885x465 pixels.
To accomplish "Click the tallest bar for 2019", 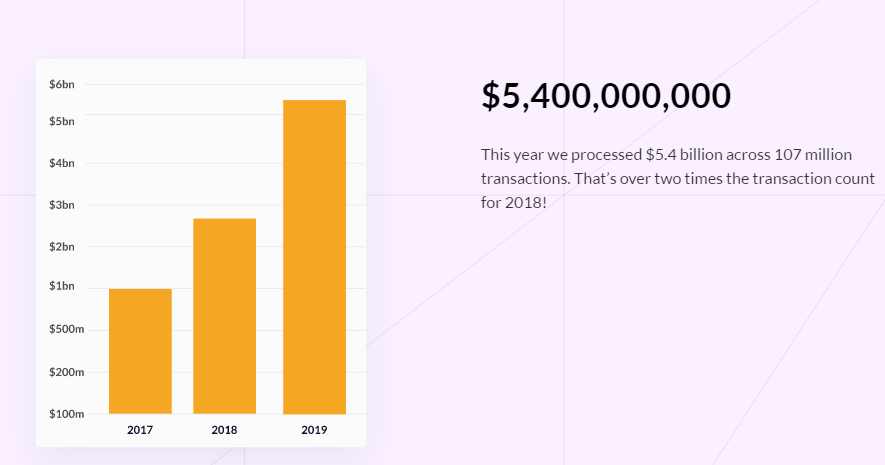I will [x=314, y=256].
